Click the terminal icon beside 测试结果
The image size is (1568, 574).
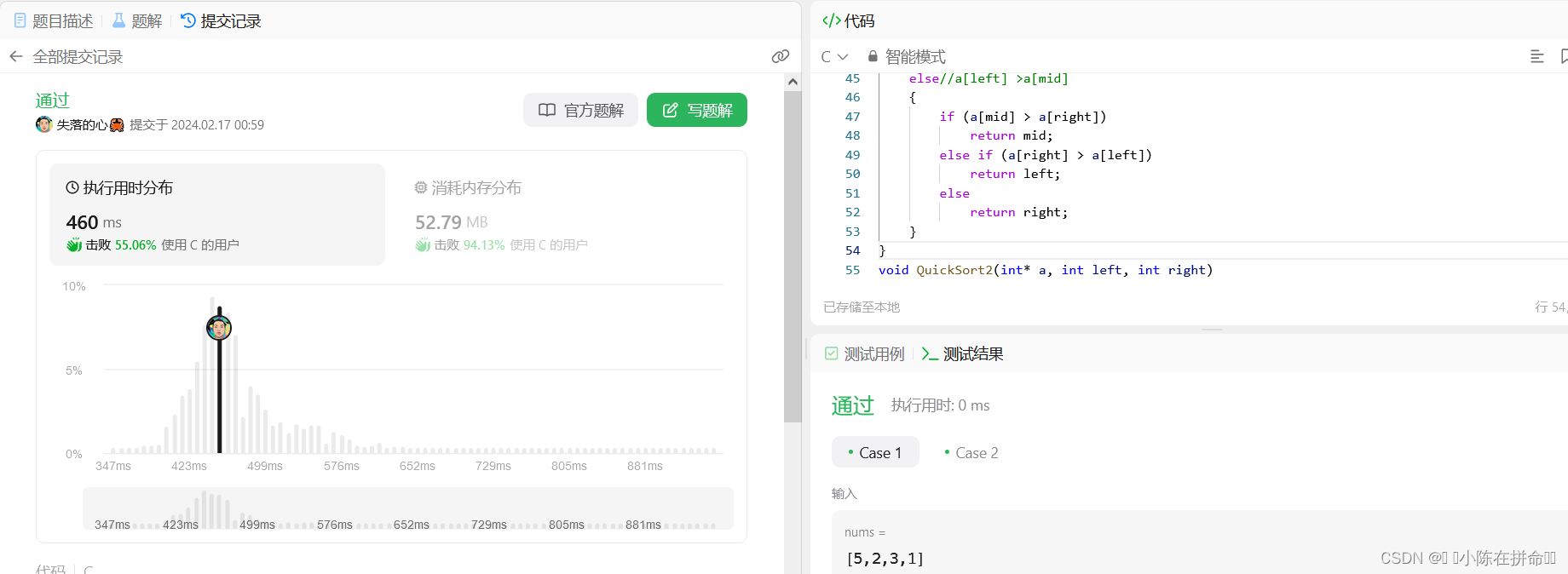point(930,353)
